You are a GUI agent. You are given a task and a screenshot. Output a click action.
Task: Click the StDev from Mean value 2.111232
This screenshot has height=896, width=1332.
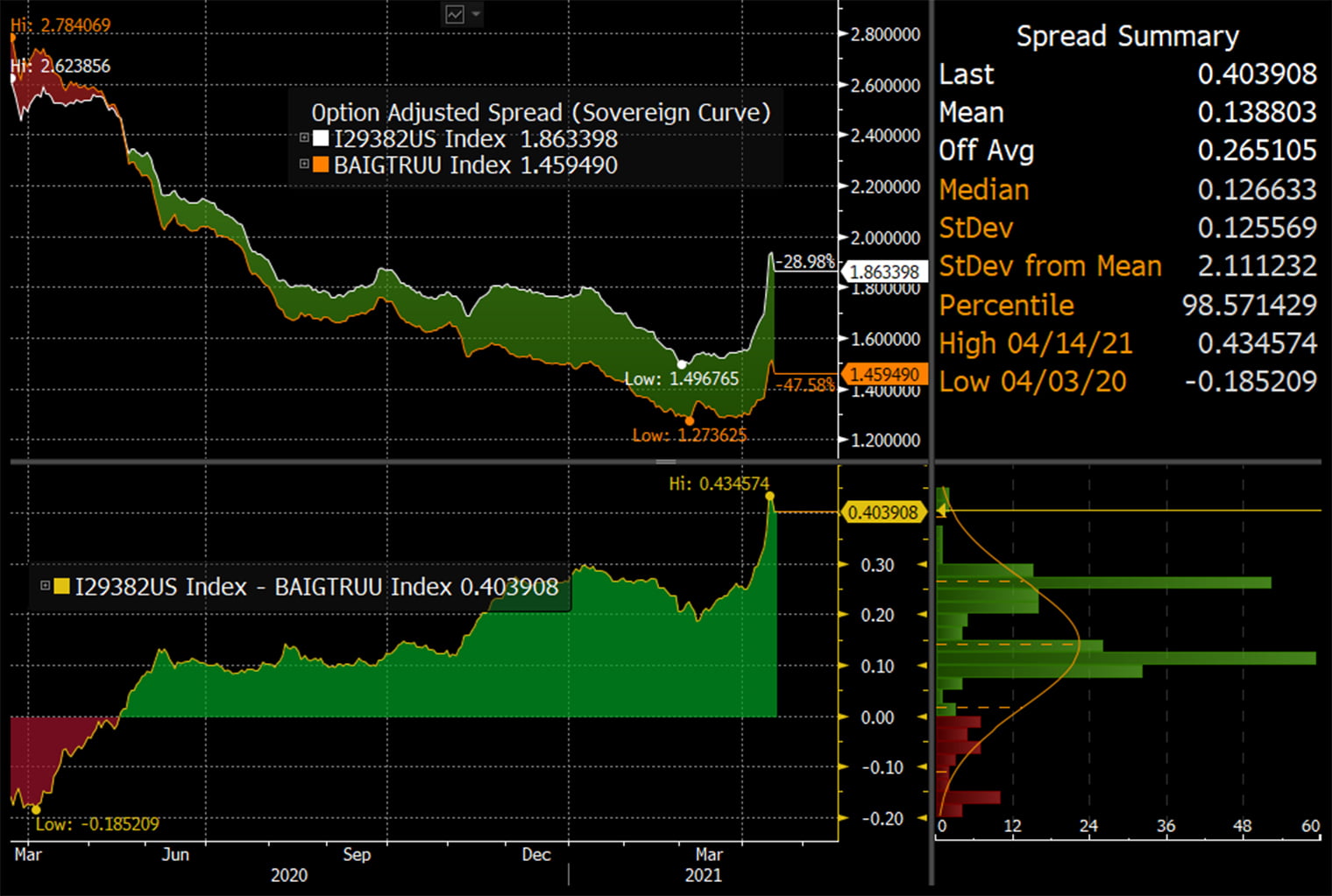coord(1257,265)
